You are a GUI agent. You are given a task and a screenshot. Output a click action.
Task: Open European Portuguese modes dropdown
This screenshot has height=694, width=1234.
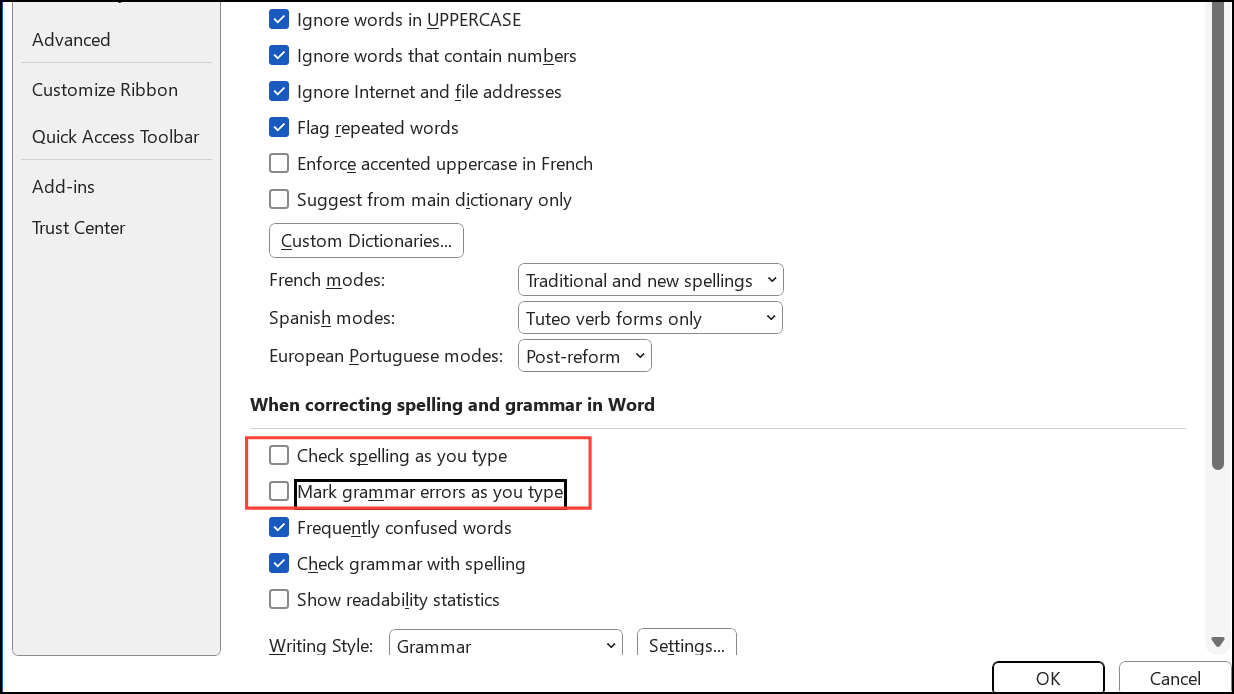coord(585,356)
